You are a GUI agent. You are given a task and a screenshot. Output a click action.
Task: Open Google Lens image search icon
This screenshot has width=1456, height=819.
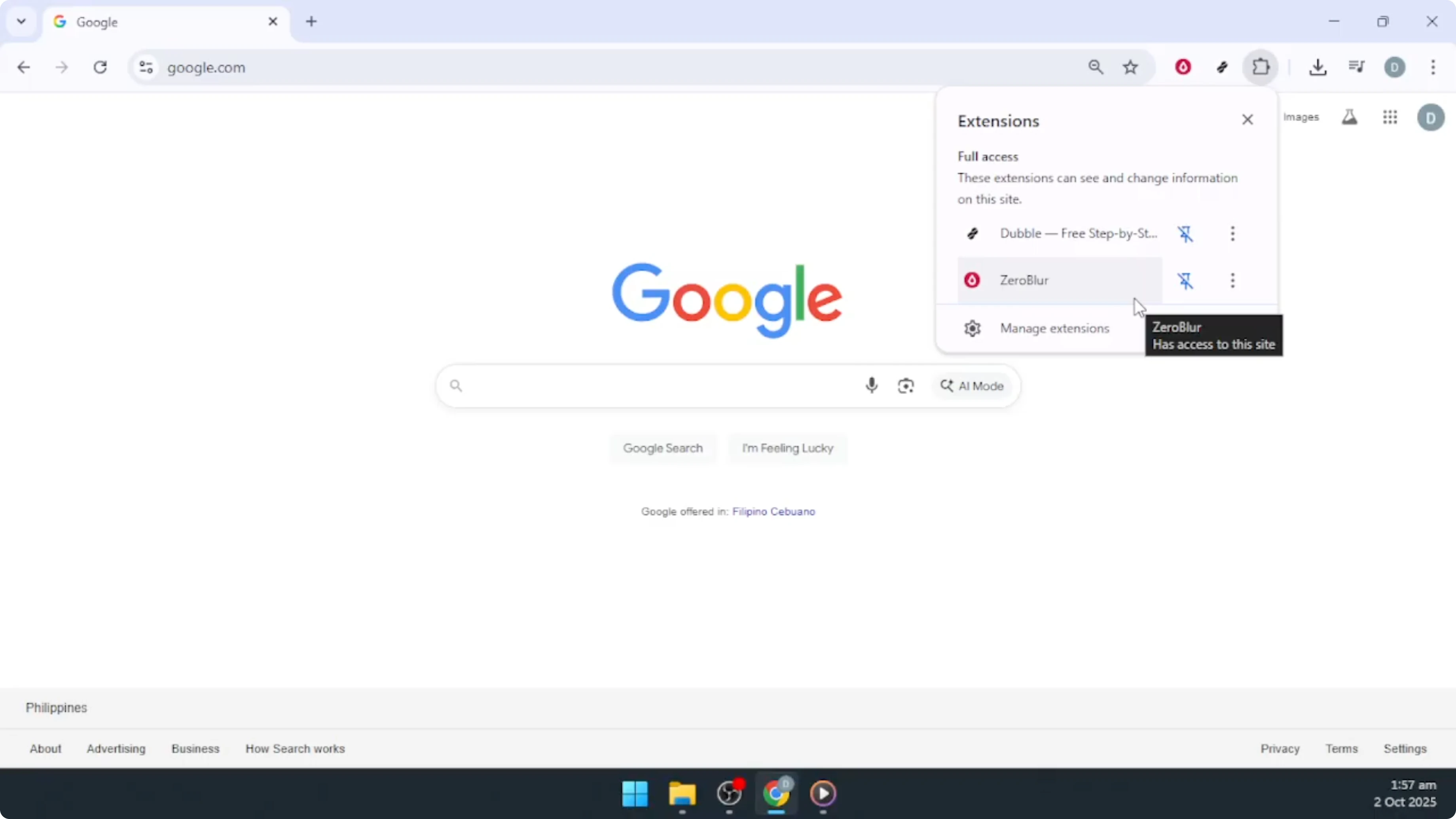906,385
